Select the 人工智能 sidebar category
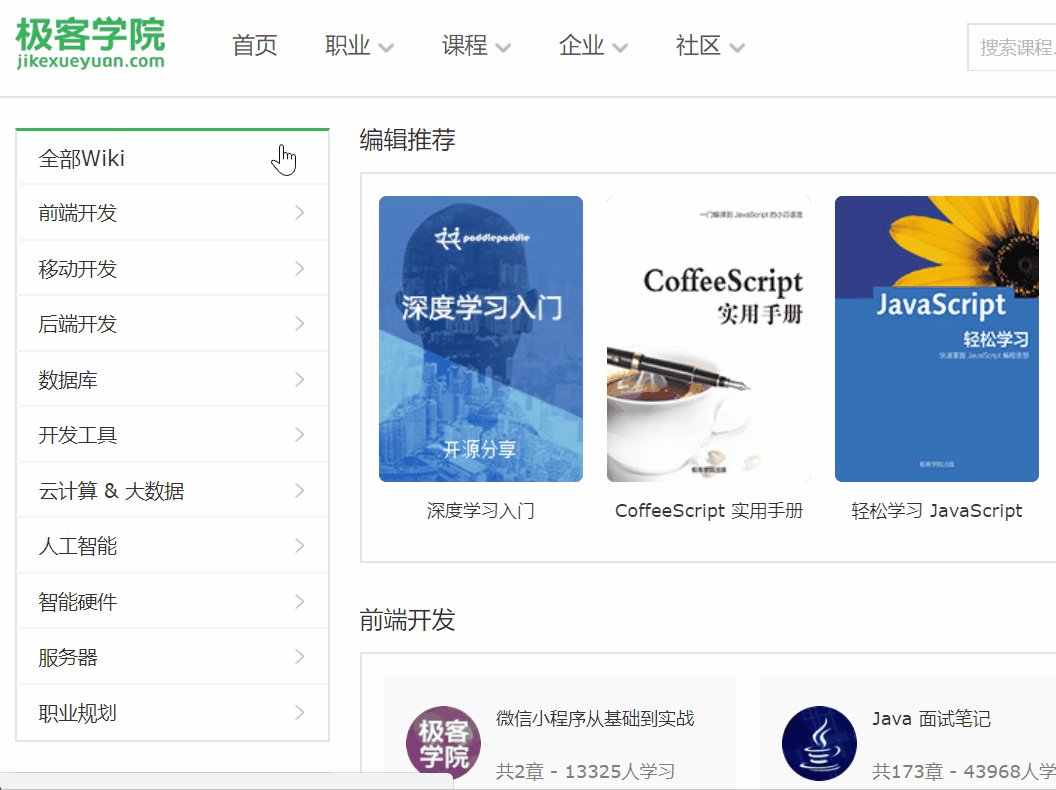 point(172,546)
